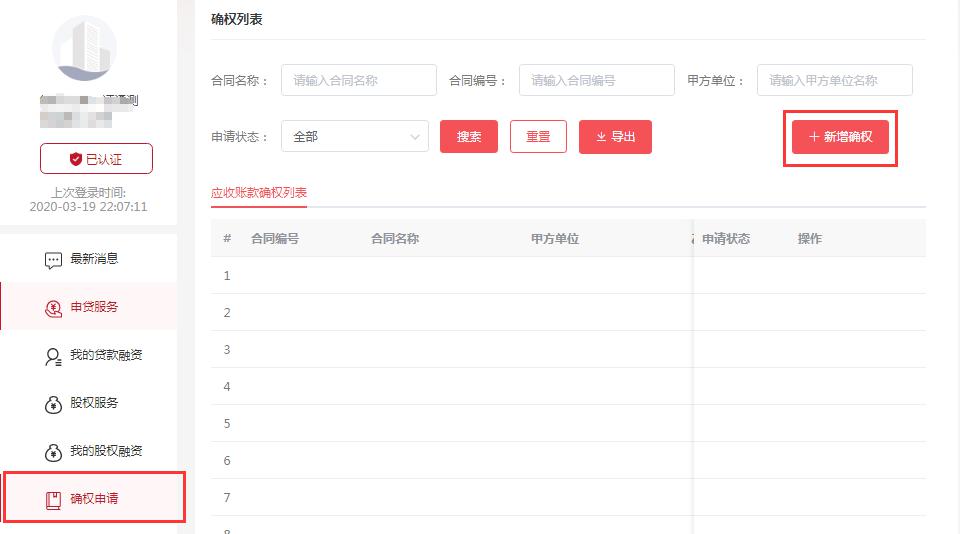Click the 最新消息 message bubble icon
This screenshot has width=960, height=534.
53,260
